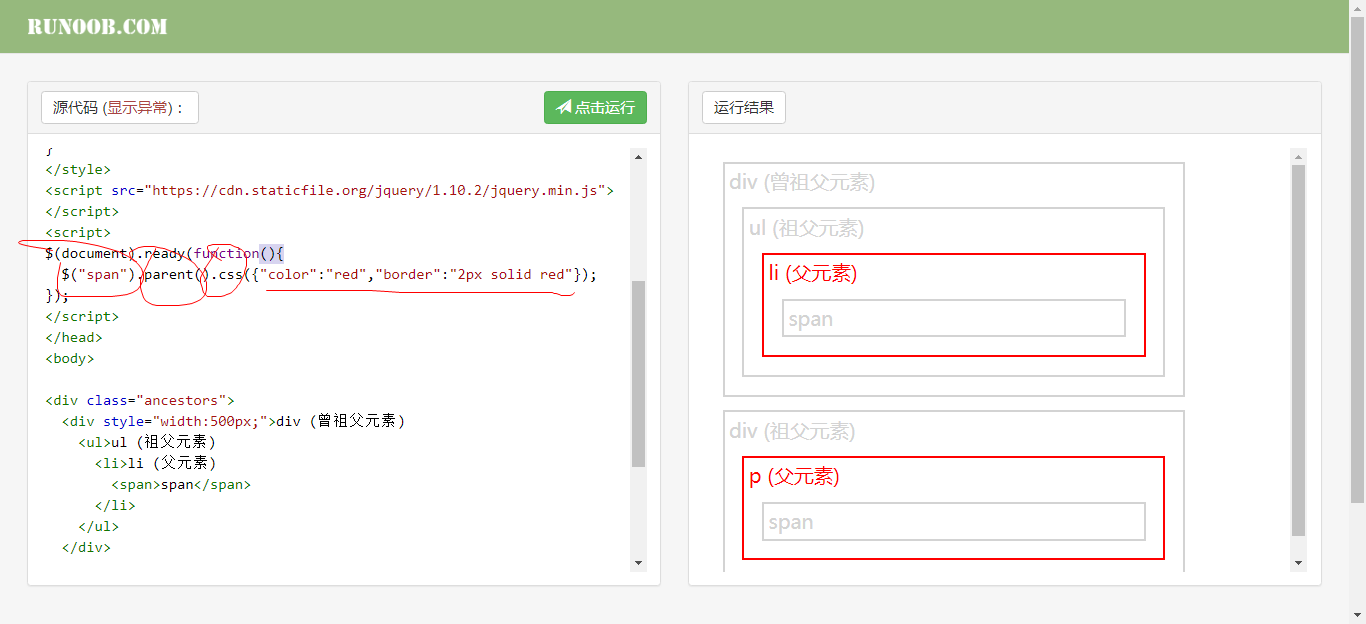1366x624 pixels.
Task: Click ul (祖父元素) text in result
Action: (x=806, y=228)
